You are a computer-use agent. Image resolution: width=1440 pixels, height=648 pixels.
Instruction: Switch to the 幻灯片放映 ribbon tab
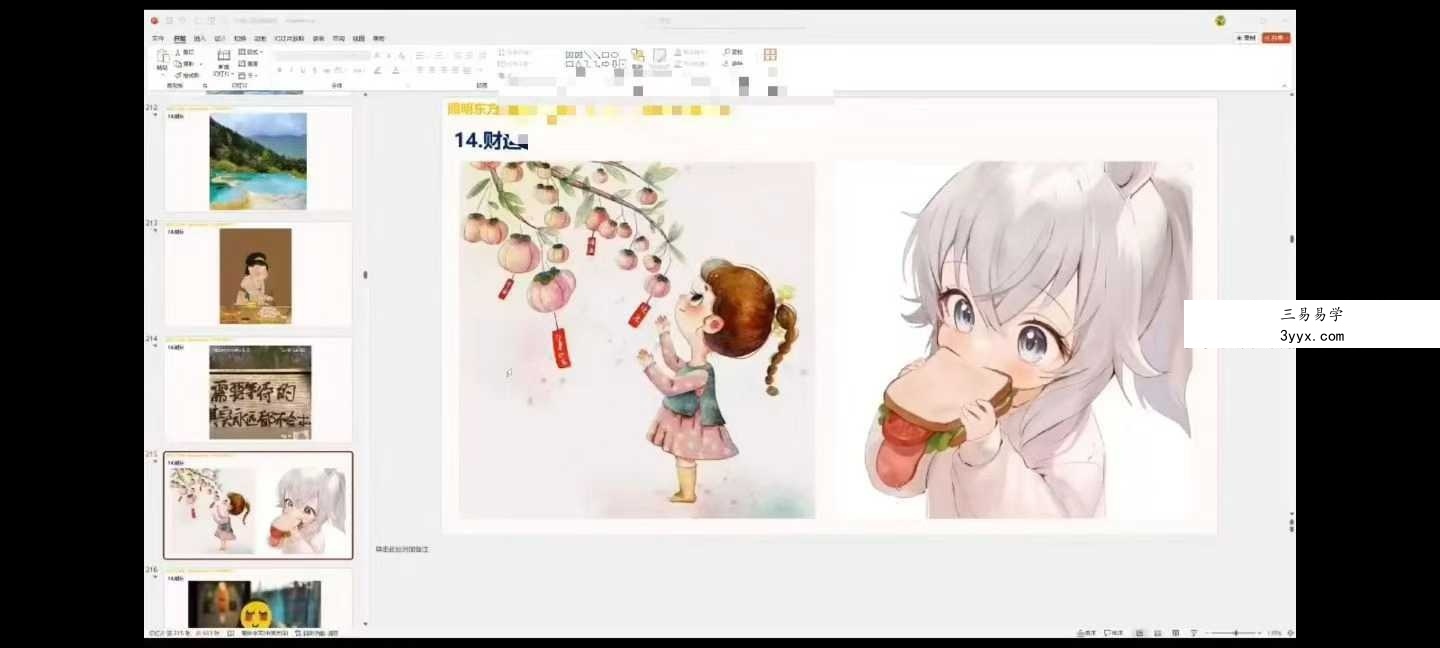pyautogui.click(x=289, y=38)
